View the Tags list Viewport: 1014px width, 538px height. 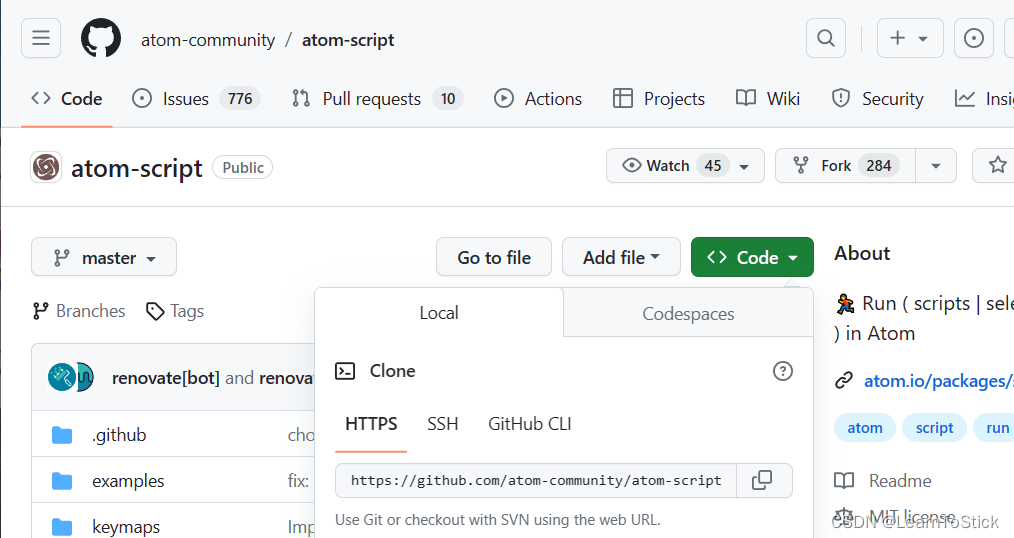175,311
